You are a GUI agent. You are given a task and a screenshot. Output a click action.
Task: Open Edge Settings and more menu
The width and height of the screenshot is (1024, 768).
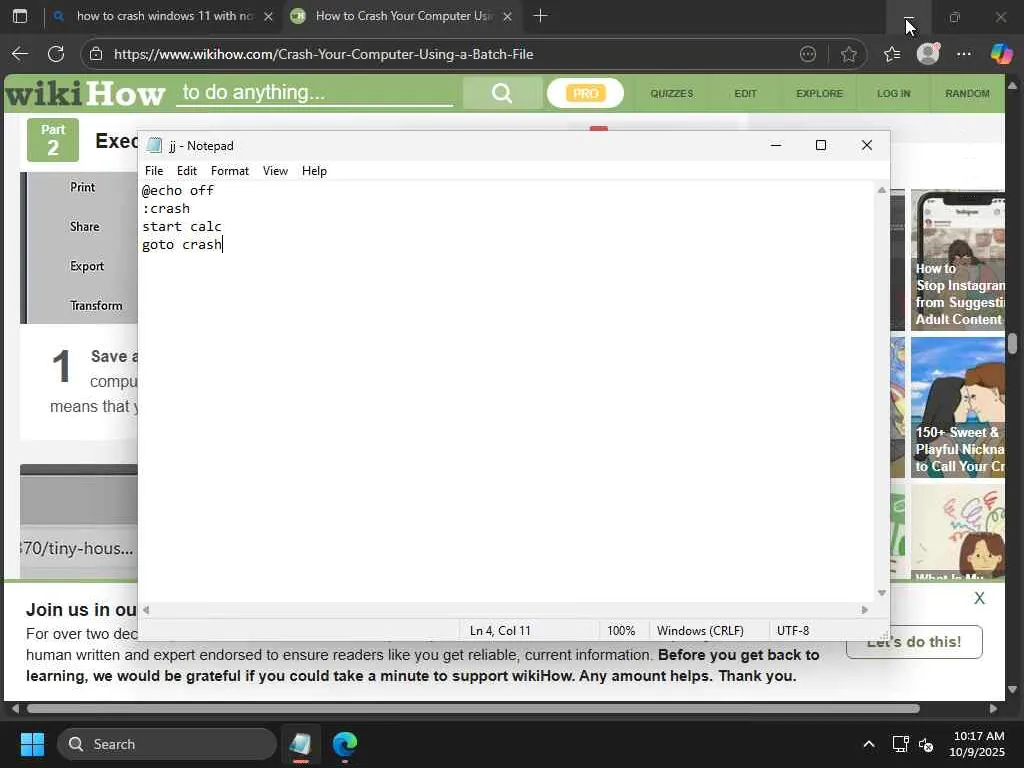[964, 54]
